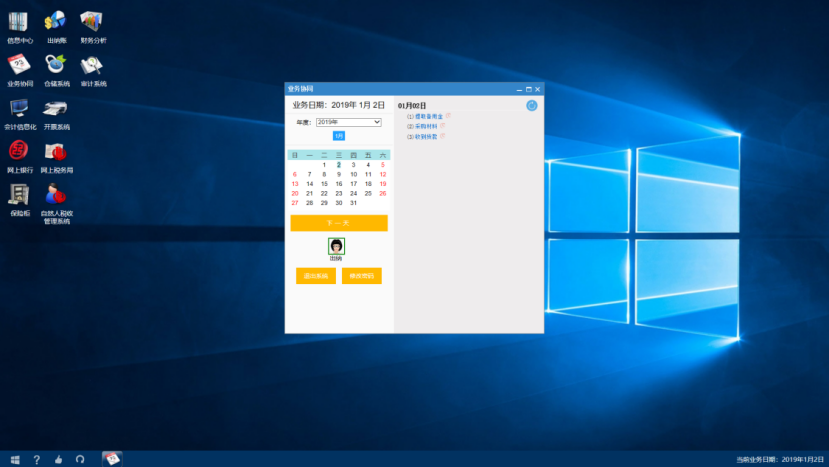Viewport: 829px width, 467px height.
Task: Open the 收到货款 task link
Action: (x=426, y=136)
